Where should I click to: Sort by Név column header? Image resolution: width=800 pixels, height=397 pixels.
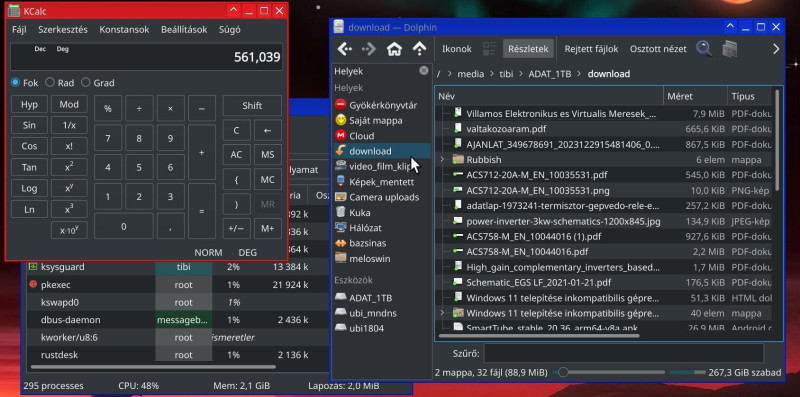549,96
